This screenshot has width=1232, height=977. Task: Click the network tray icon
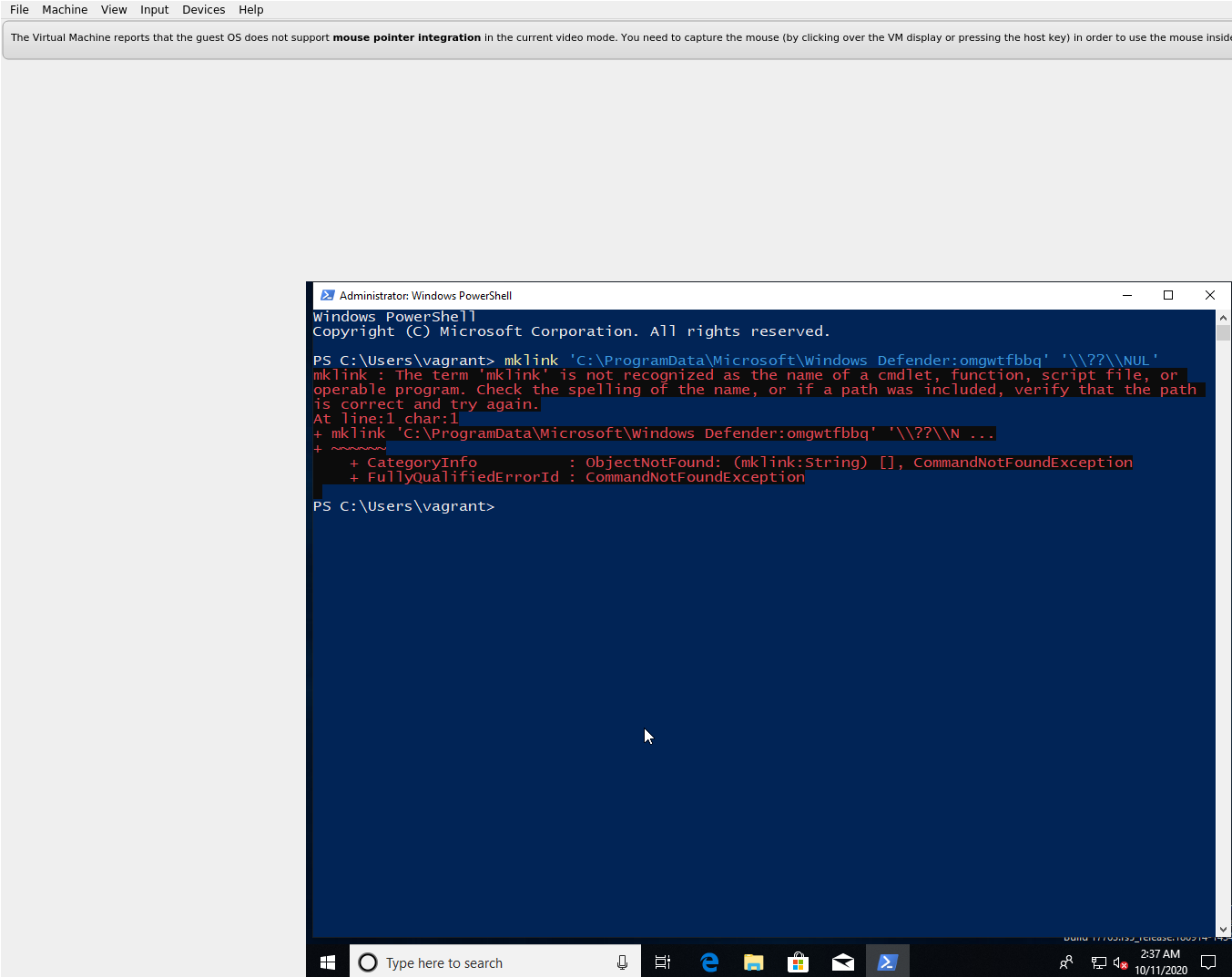click(x=1098, y=962)
